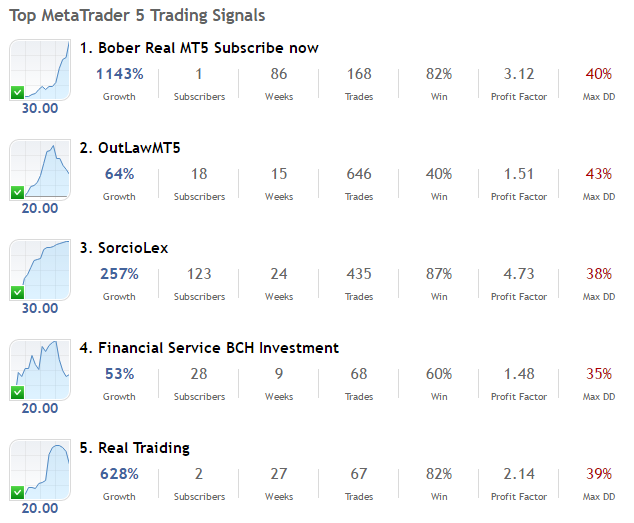Click green verified checkmark on Real Traiding
This screenshot has width=634, height=523.
pyautogui.click(x=17, y=492)
